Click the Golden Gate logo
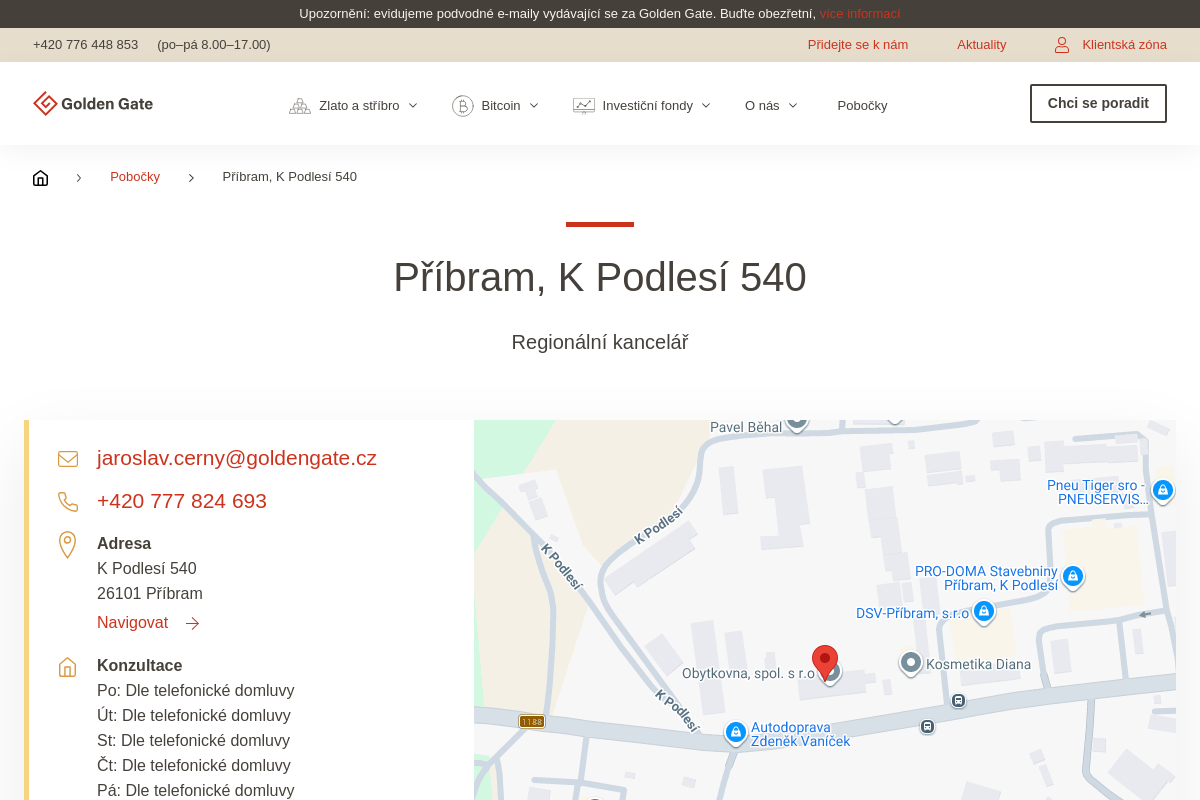This screenshot has height=800, width=1200. 93,104
